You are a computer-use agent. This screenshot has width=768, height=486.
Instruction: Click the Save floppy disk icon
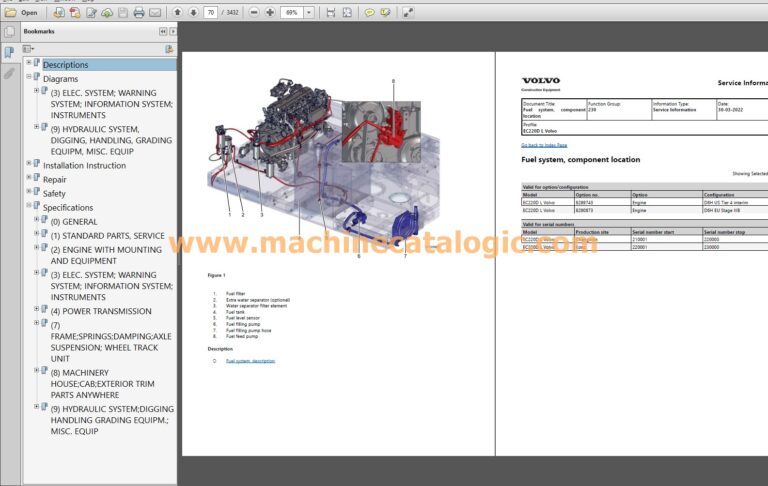(123, 13)
